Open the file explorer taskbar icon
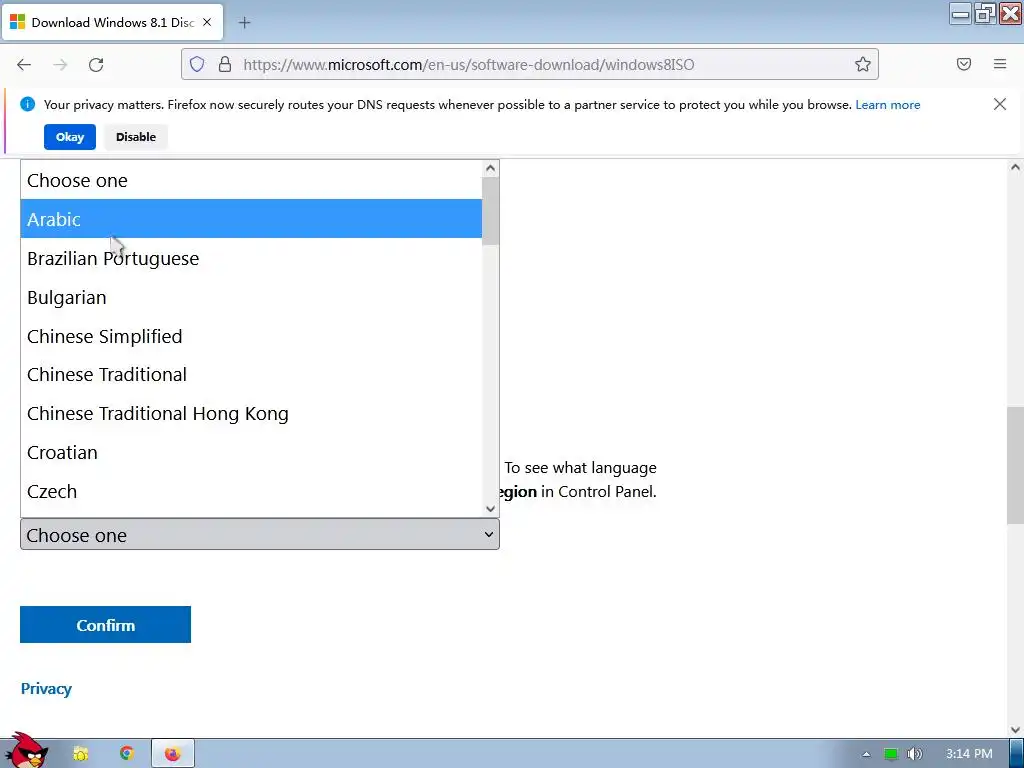1024x768 pixels. [x=80, y=754]
